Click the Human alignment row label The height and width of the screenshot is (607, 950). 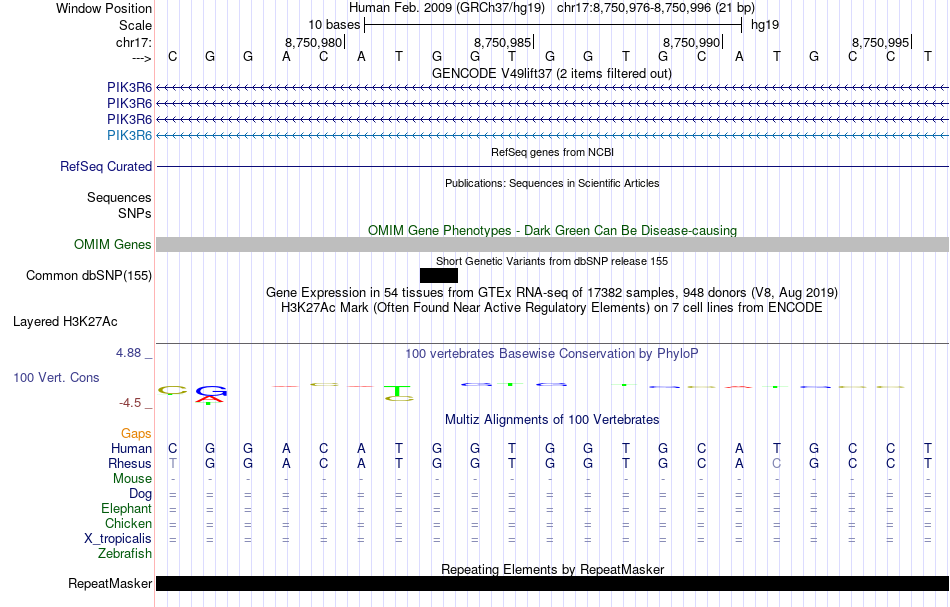pos(131,448)
